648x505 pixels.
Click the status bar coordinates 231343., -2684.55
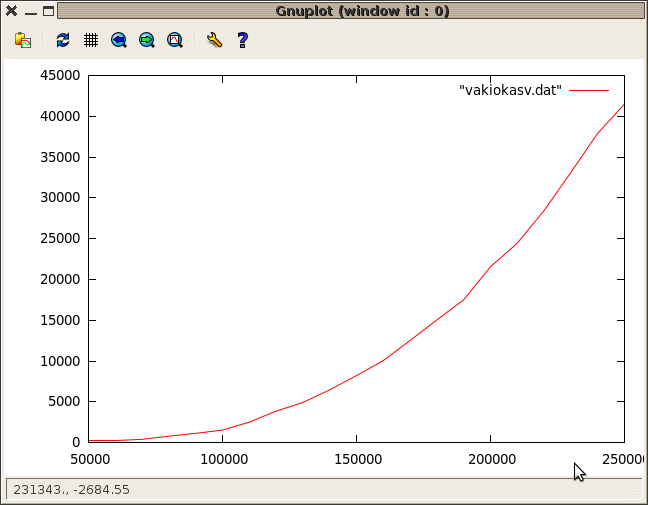pos(71,490)
